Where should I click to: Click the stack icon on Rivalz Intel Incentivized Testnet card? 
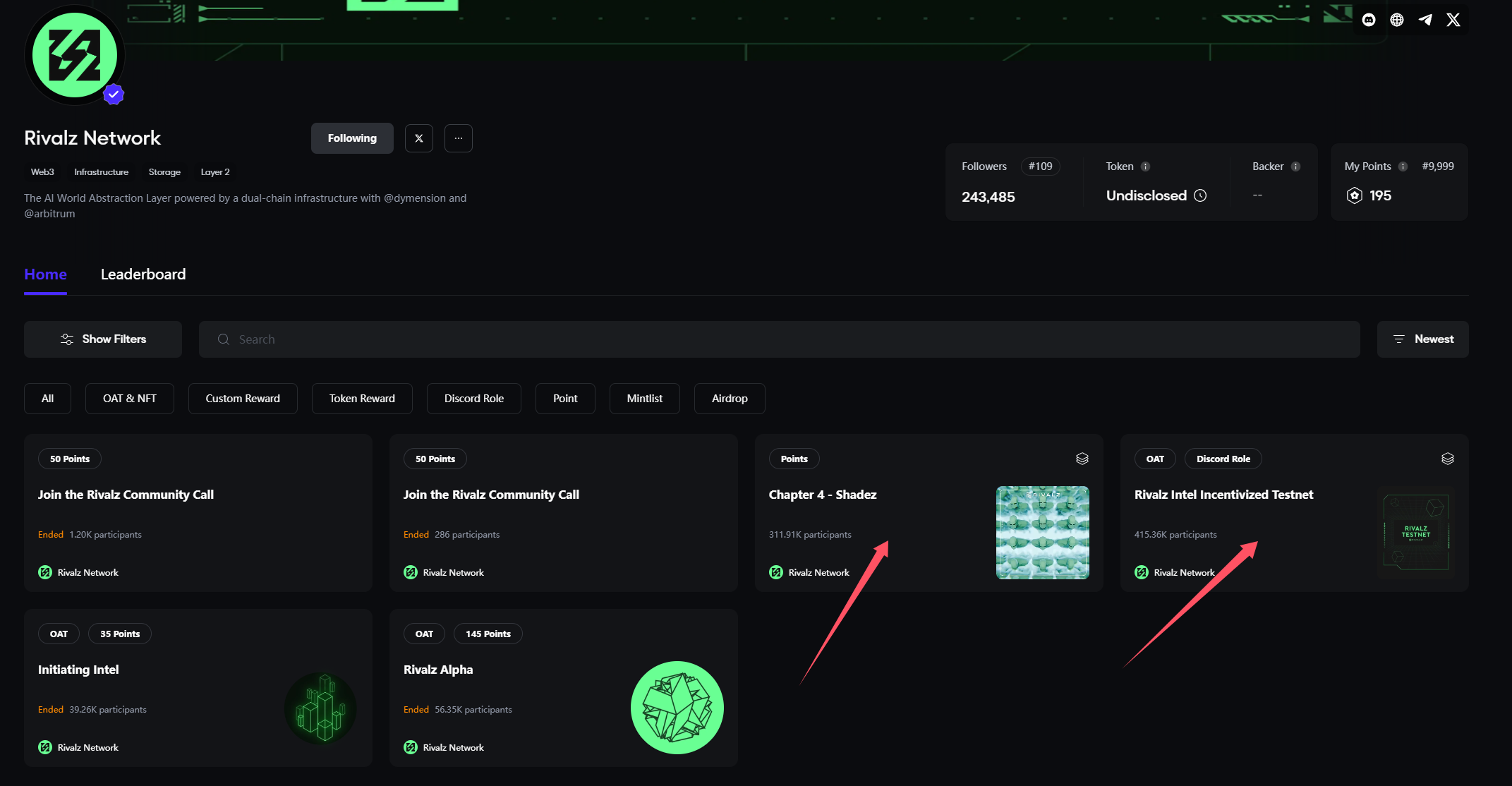click(1448, 459)
